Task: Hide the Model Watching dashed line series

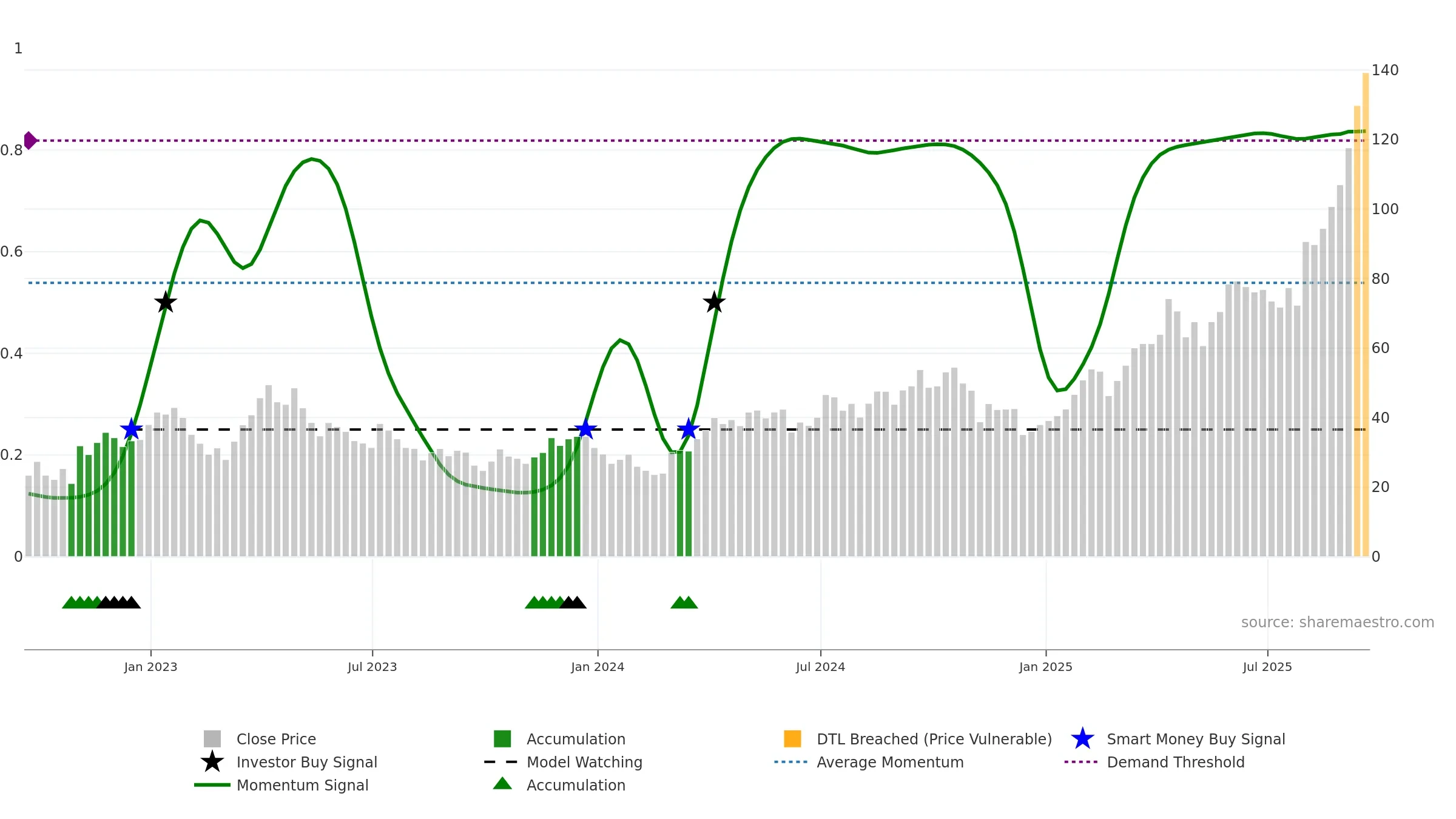Action: (x=584, y=762)
